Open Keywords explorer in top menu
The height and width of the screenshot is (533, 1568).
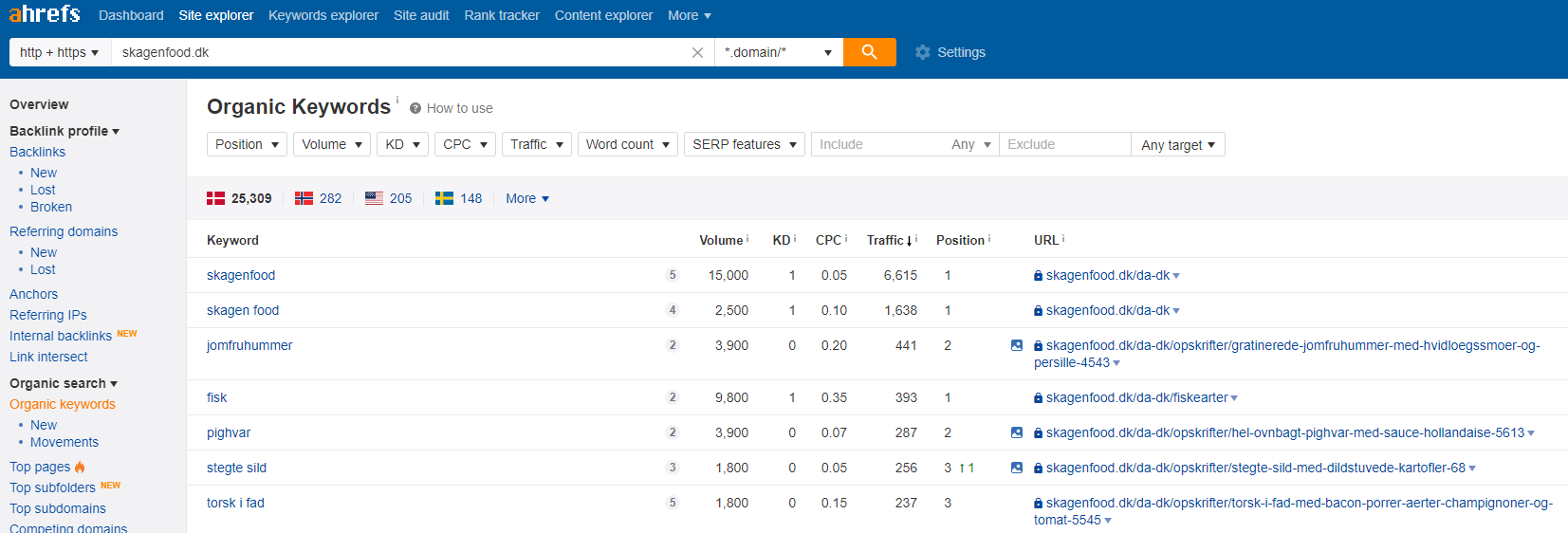(x=323, y=15)
